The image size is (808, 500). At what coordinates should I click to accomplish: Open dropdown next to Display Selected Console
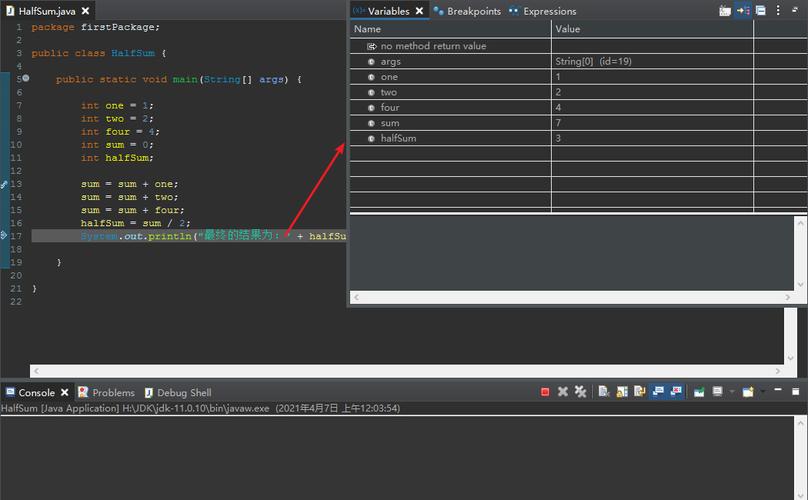coord(732,392)
